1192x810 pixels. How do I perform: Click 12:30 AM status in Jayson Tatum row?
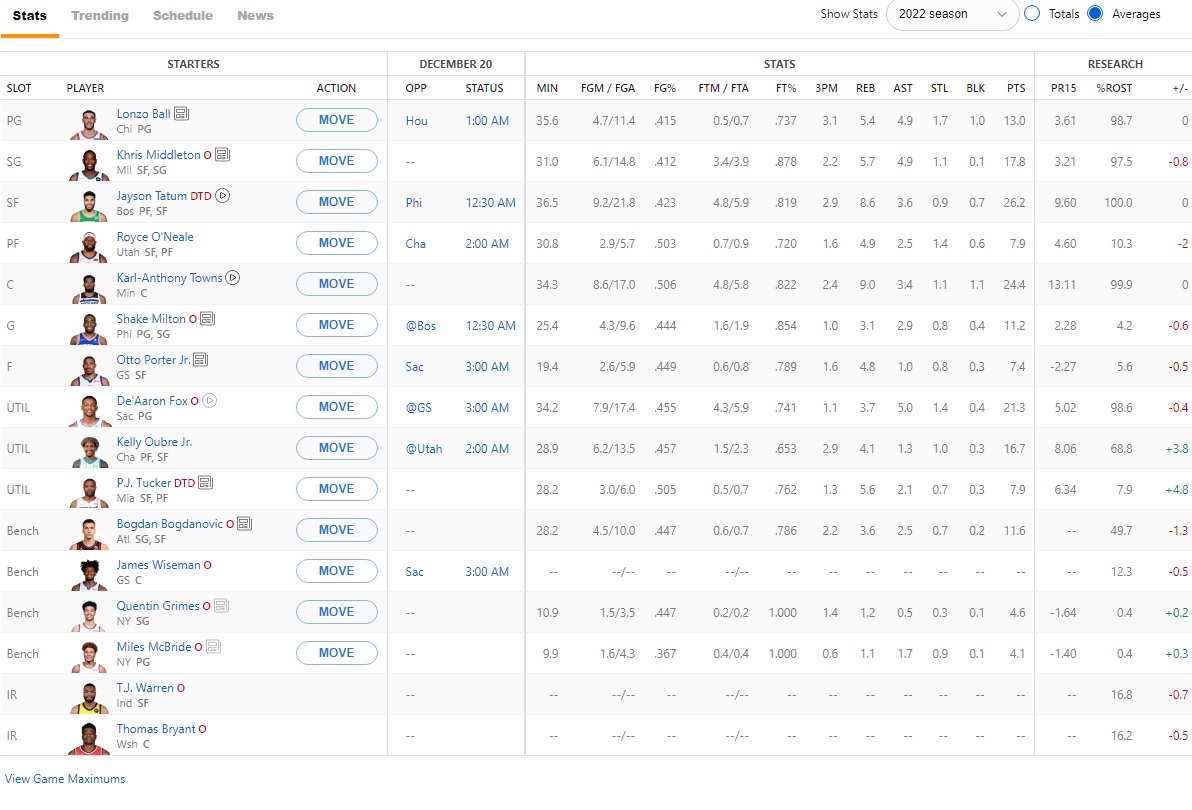490,203
